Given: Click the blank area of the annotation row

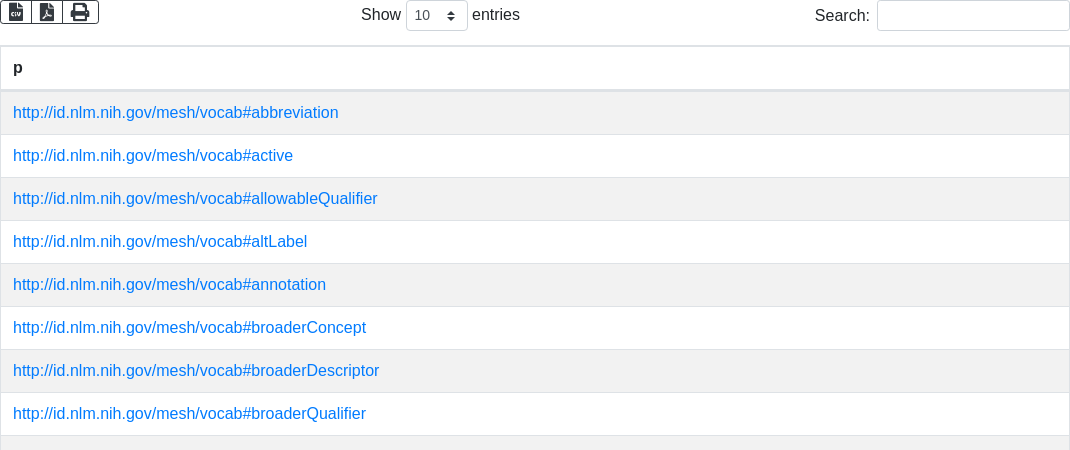Looking at the screenshot, I should point(700,285).
